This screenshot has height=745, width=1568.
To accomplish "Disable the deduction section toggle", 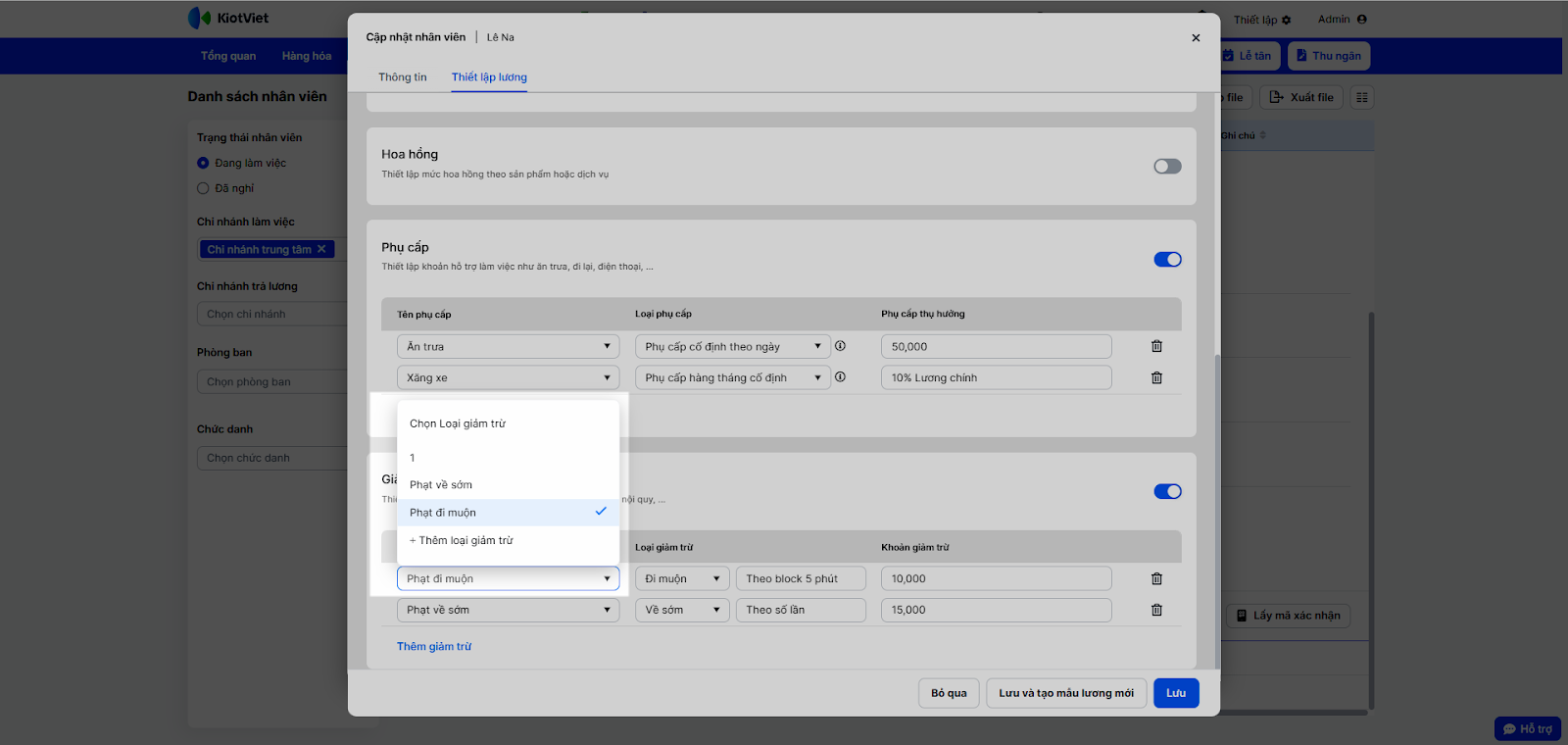I will (1167, 492).
